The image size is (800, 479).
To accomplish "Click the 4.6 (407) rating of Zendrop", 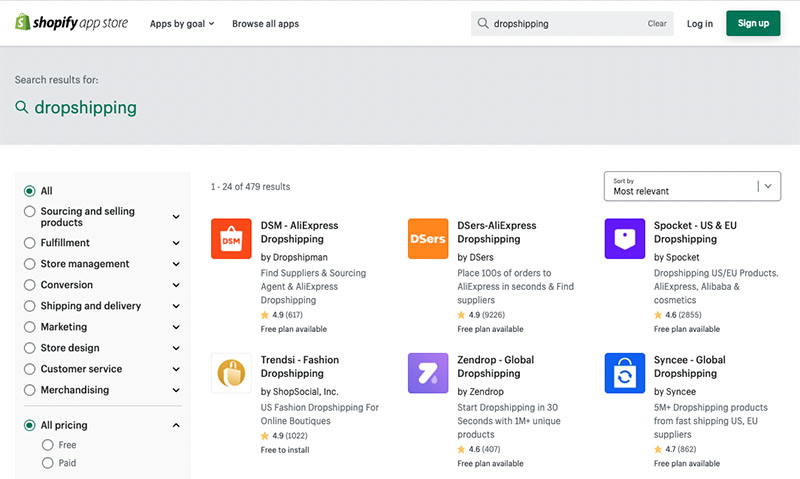I will 479,449.
